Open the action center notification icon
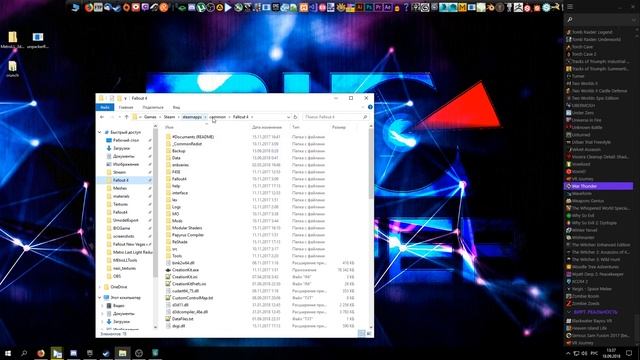Screen dimensions: 640x360 (629, 353)
